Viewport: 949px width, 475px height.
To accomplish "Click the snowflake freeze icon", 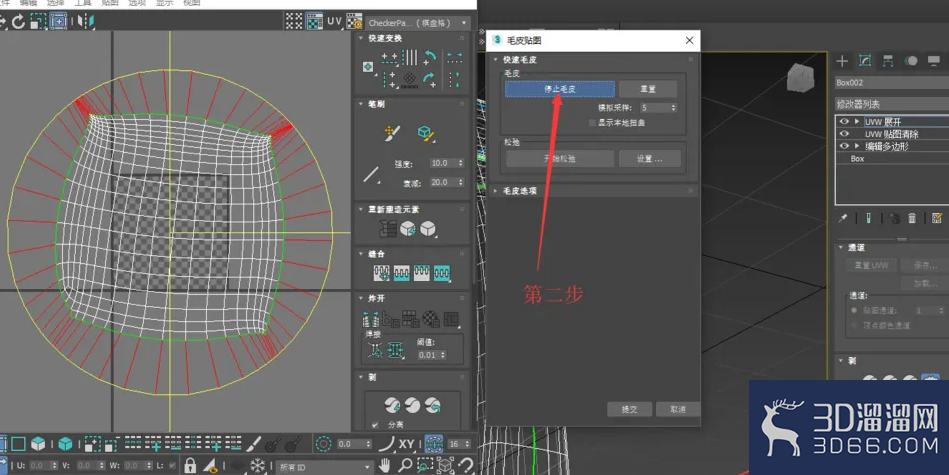I will 258,466.
